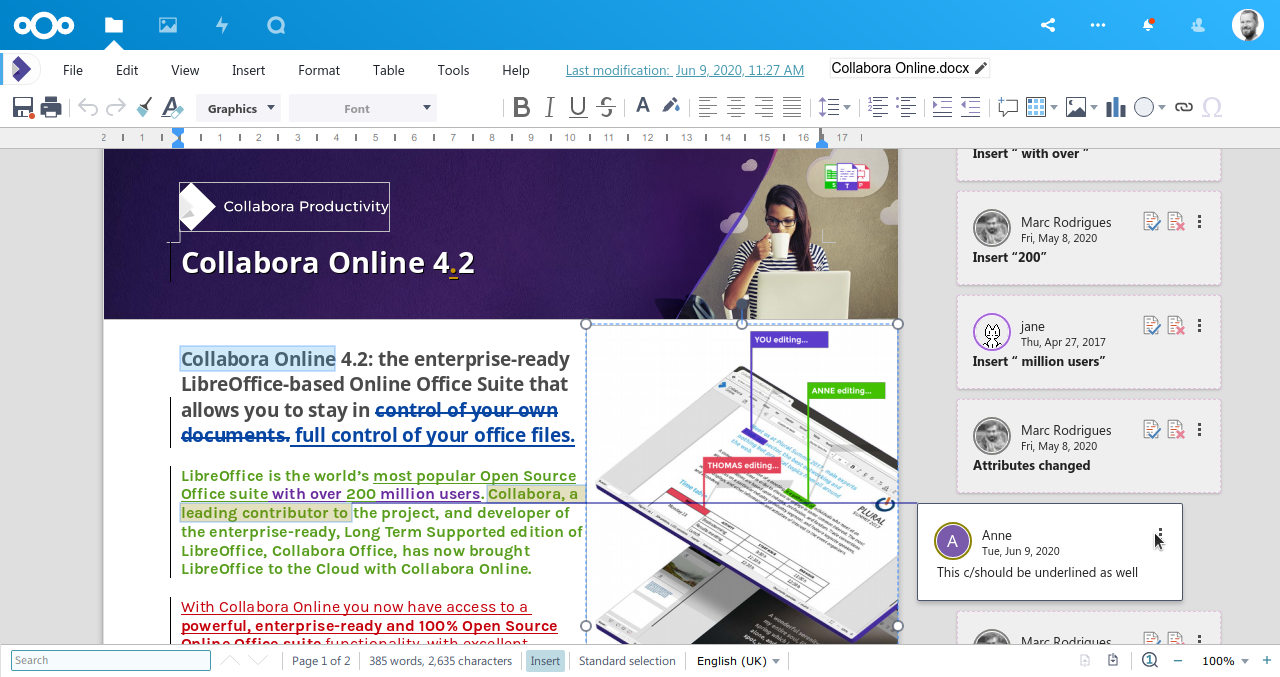Toggle Bold formatting
The width and height of the screenshot is (1280, 677).
coord(521,107)
